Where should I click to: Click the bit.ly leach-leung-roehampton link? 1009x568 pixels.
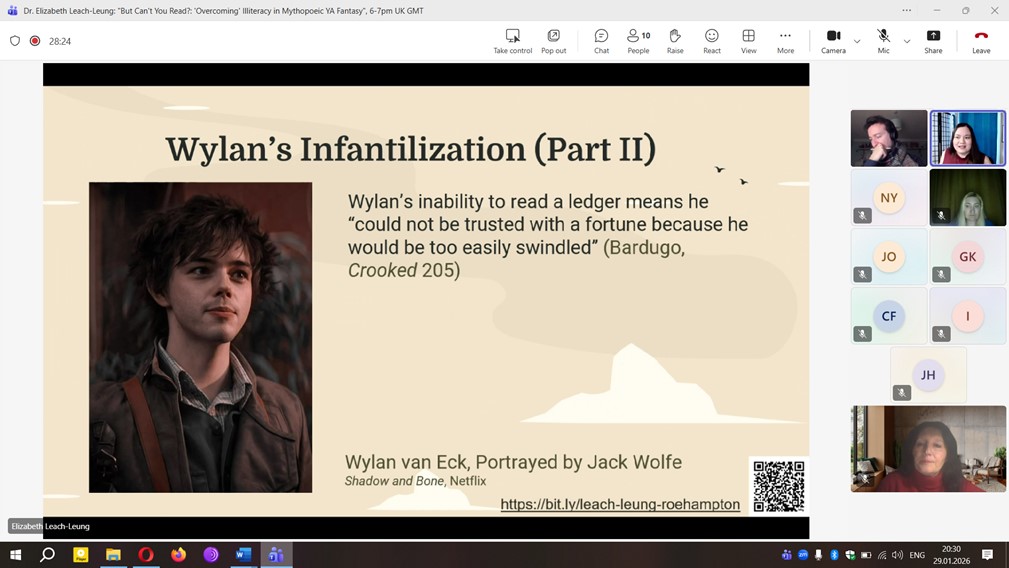[620, 505]
